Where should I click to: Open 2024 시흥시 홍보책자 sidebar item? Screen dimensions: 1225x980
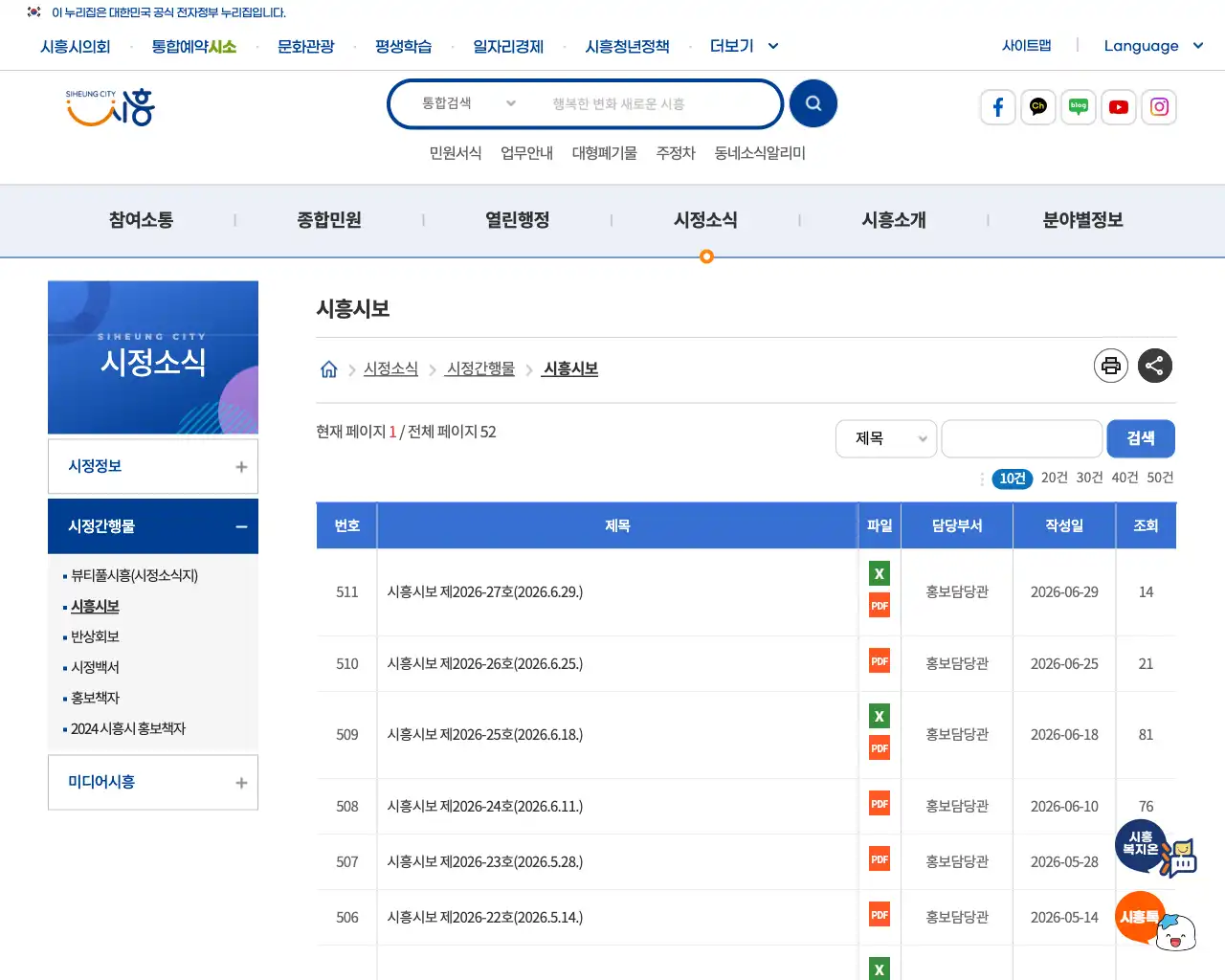point(128,728)
